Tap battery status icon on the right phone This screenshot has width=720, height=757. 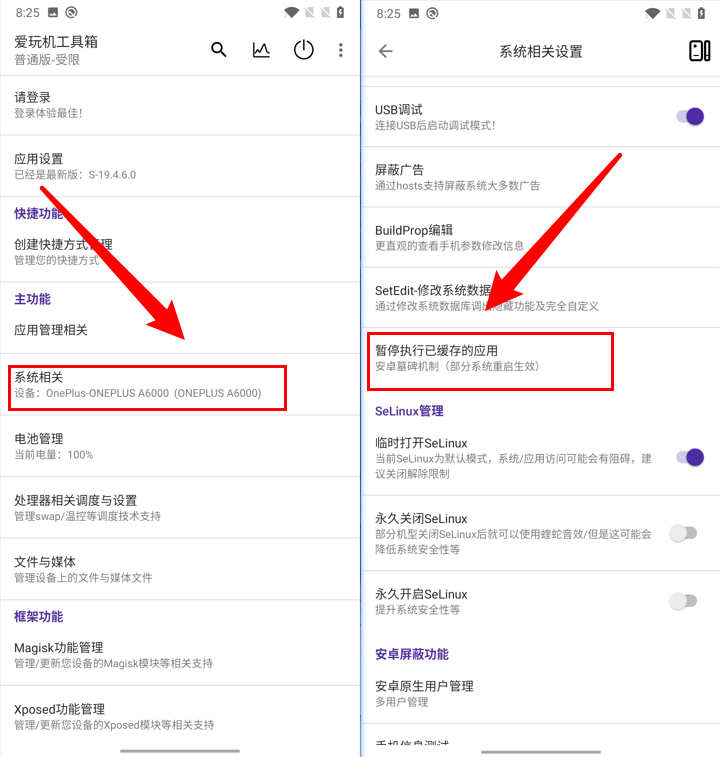coord(702,14)
